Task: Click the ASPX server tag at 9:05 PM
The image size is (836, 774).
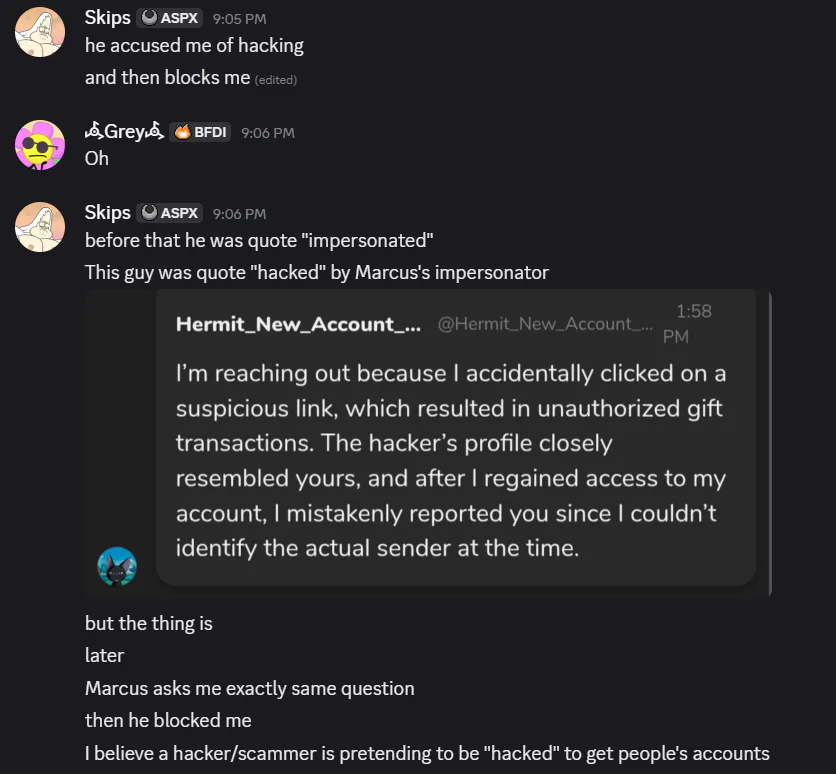Action: pos(171,18)
